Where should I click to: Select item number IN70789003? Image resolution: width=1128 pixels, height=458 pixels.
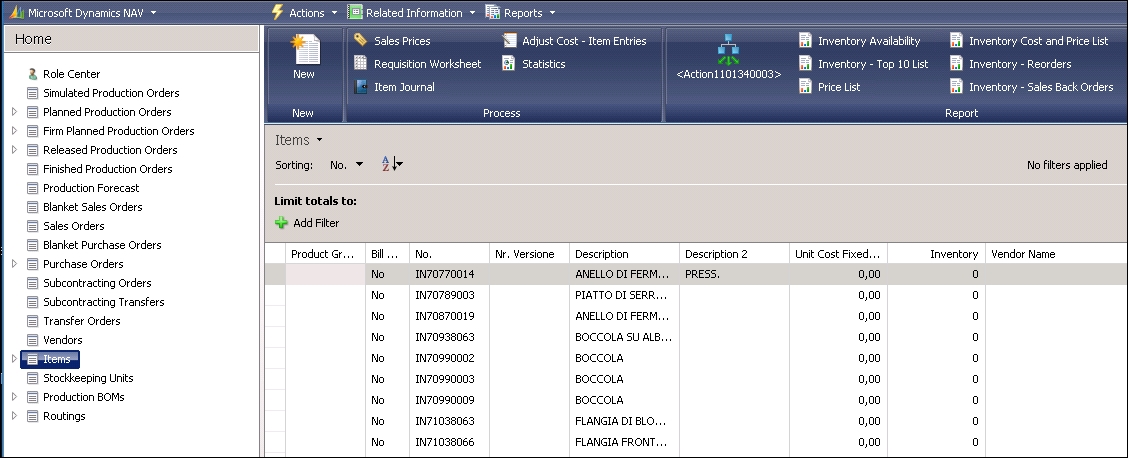point(445,295)
